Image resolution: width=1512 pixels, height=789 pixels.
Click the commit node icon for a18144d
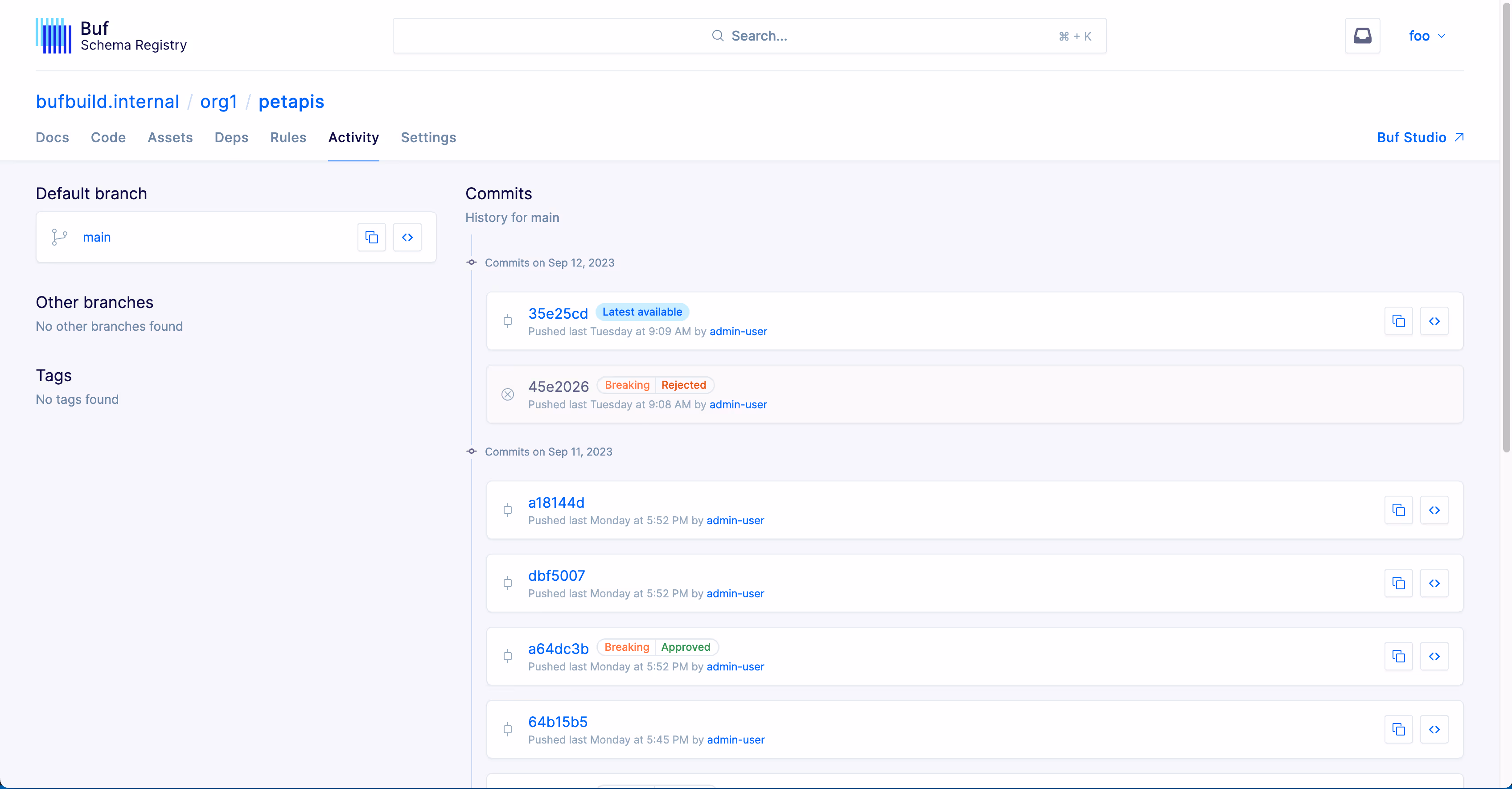coord(508,510)
